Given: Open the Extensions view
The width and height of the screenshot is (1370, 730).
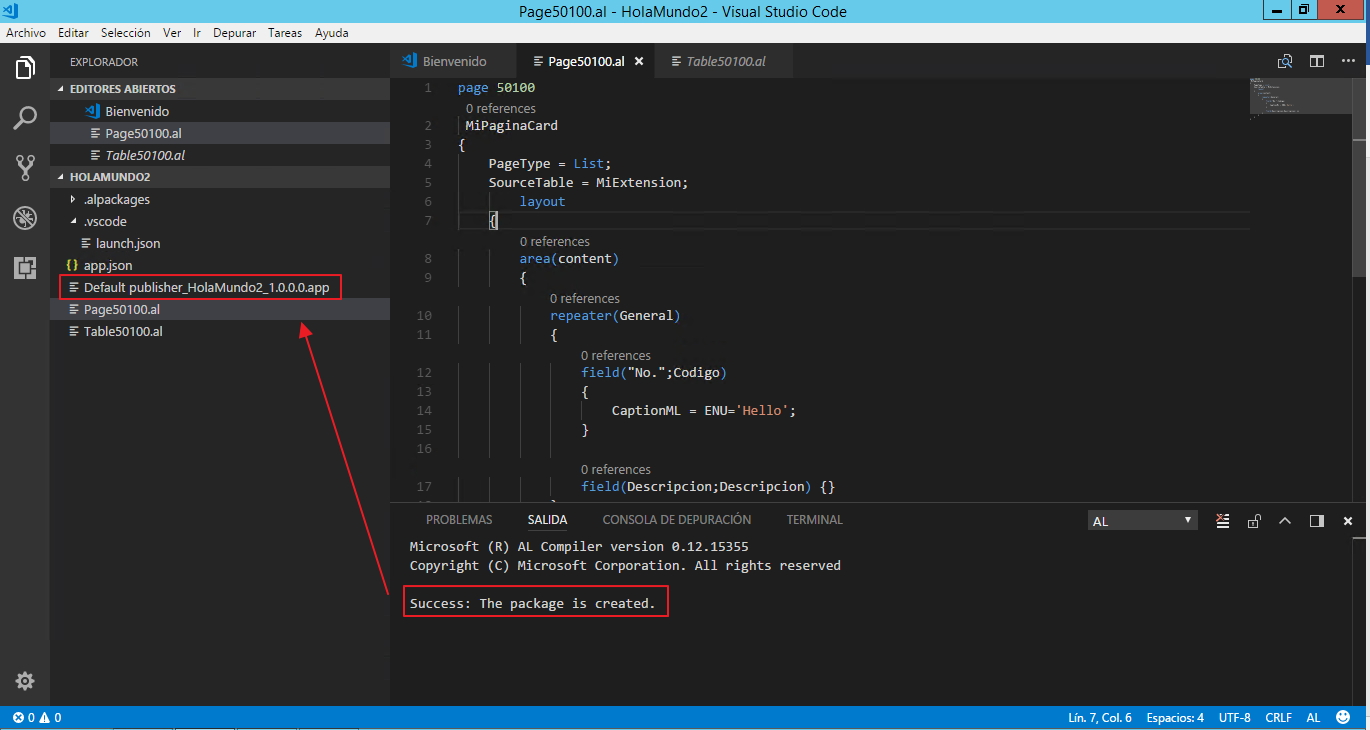Looking at the screenshot, I should point(25,267).
